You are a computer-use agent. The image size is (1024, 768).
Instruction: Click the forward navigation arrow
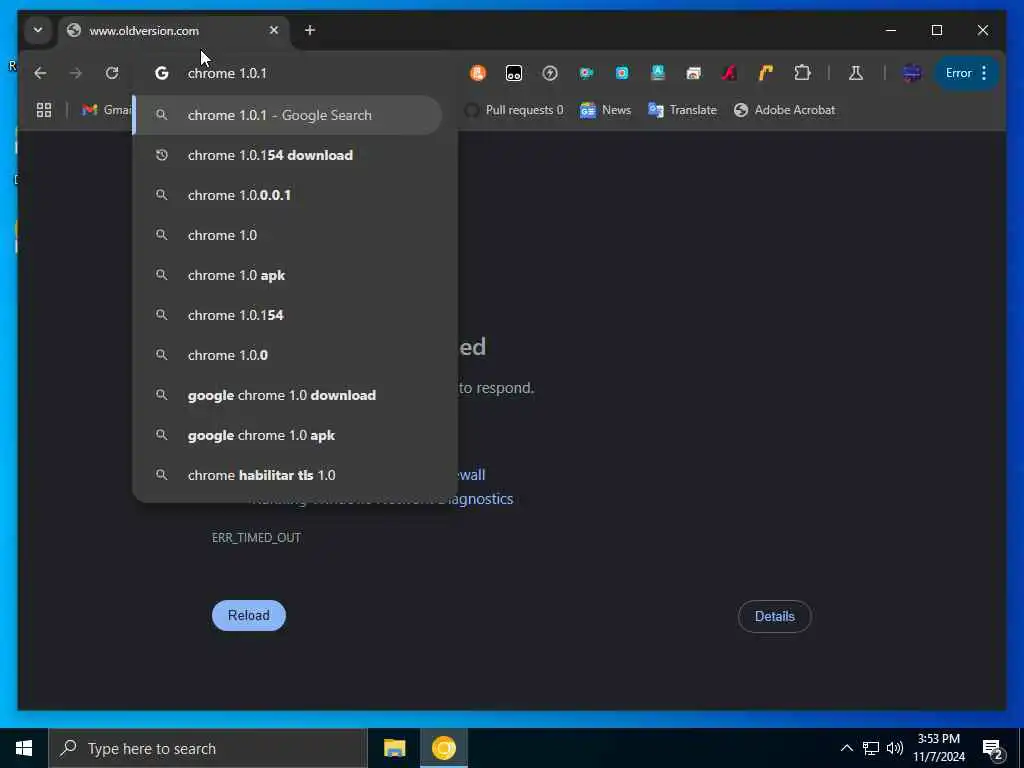76,73
